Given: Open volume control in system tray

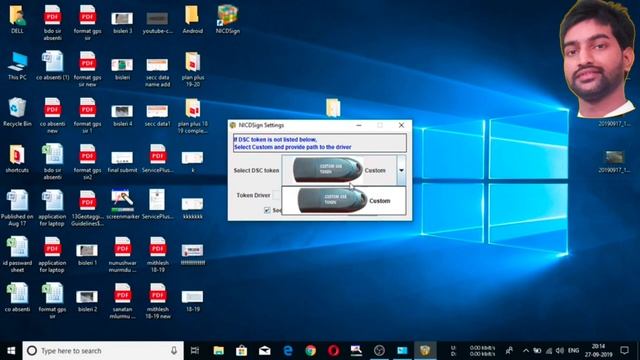Looking at the screenshot, I should [560, 351].
